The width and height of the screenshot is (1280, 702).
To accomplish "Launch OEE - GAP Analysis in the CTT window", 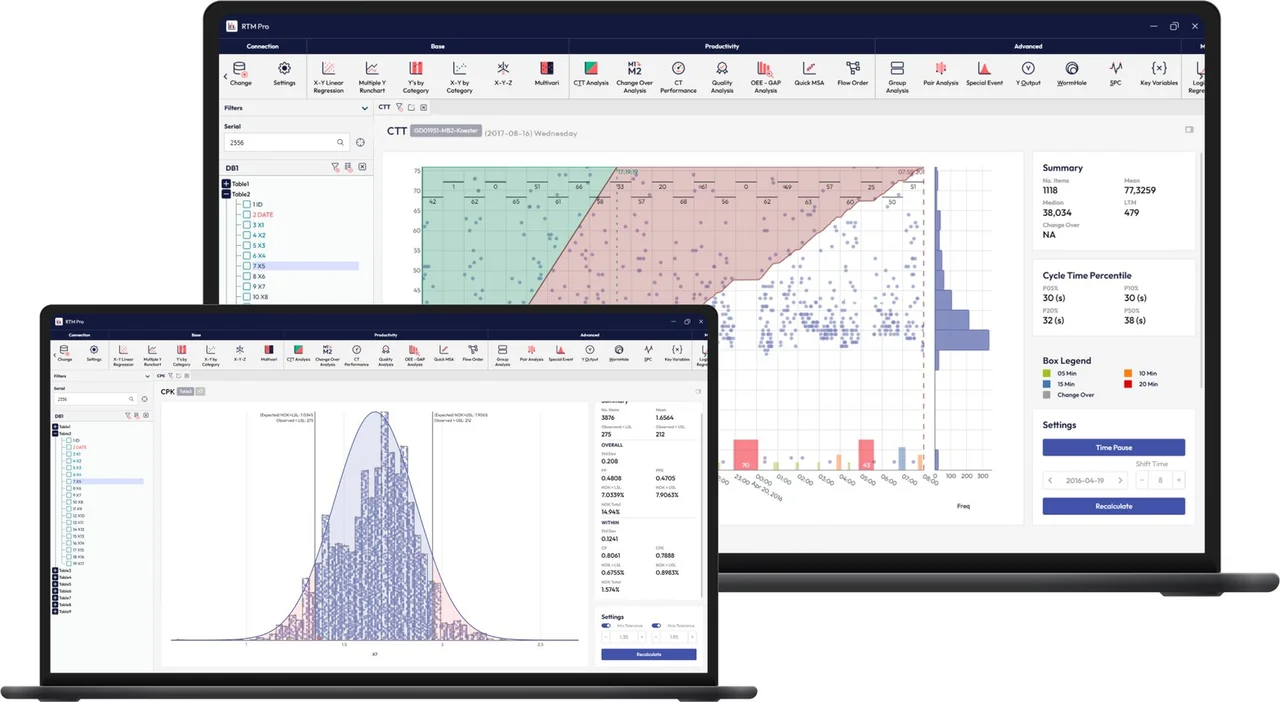I will 765,78.
